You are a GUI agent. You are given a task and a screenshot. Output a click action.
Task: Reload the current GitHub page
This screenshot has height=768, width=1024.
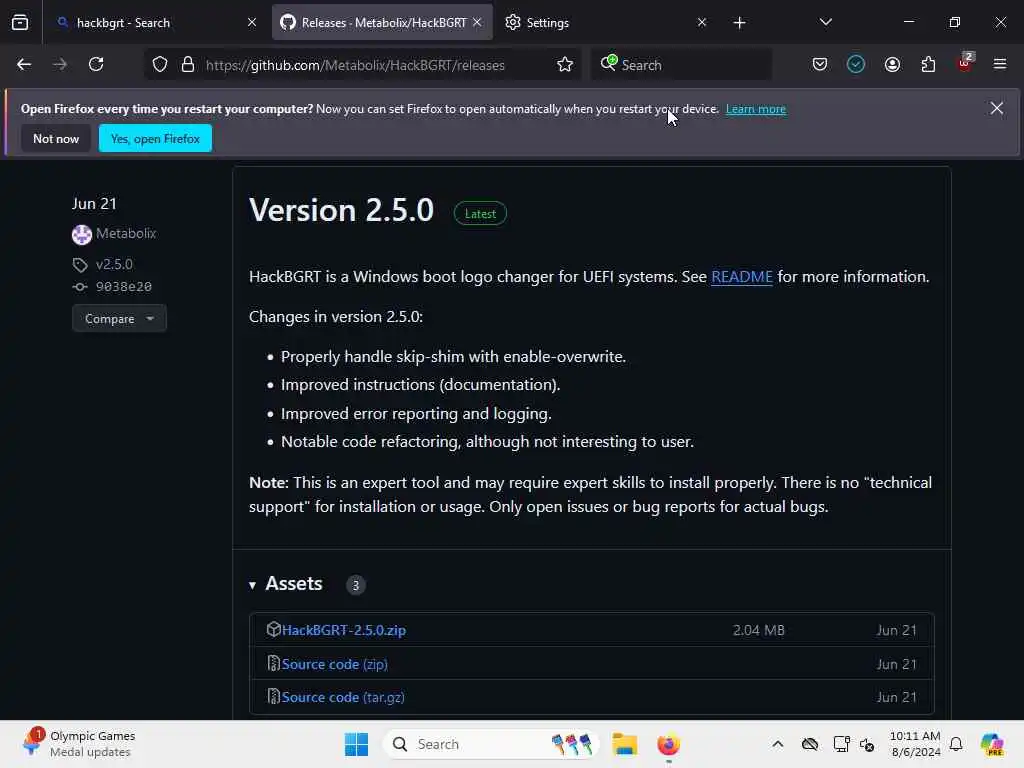(x=96, y=64)
